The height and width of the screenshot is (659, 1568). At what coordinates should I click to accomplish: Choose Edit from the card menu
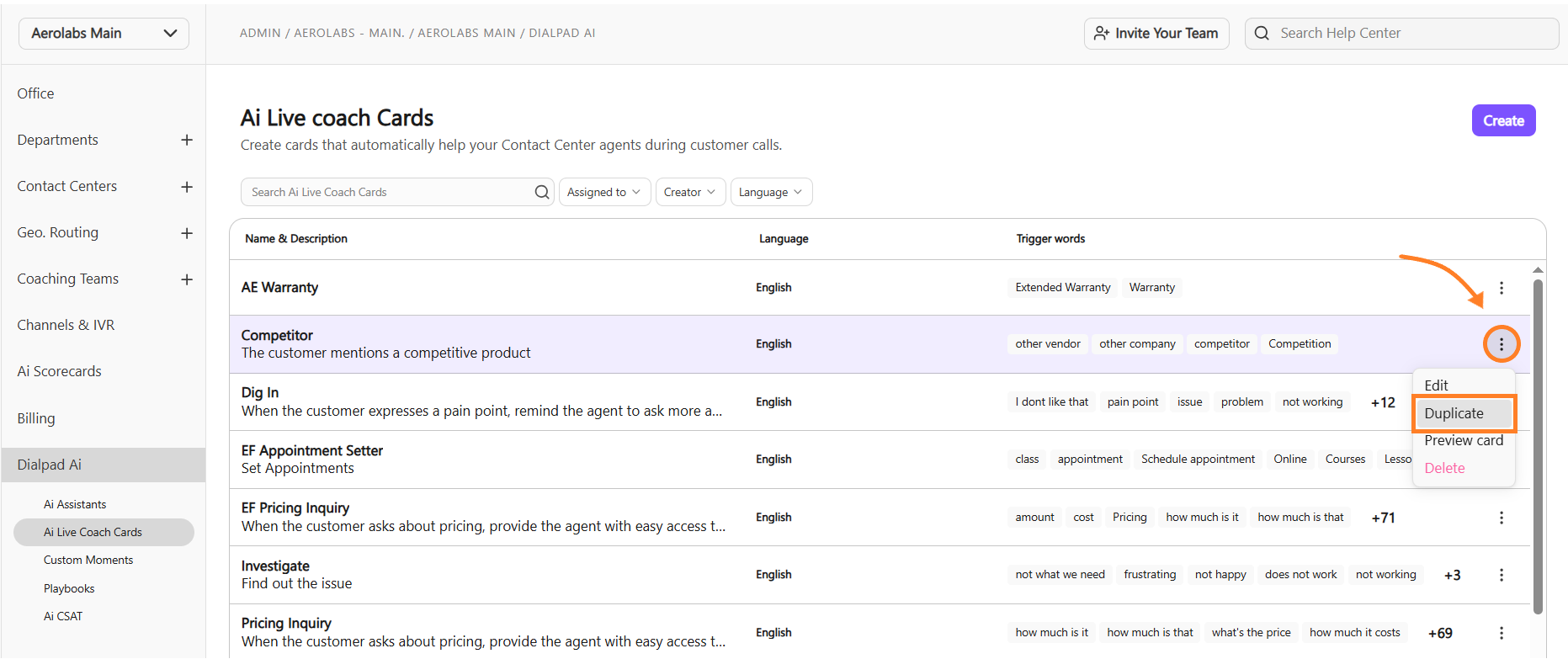point(1436,385)
